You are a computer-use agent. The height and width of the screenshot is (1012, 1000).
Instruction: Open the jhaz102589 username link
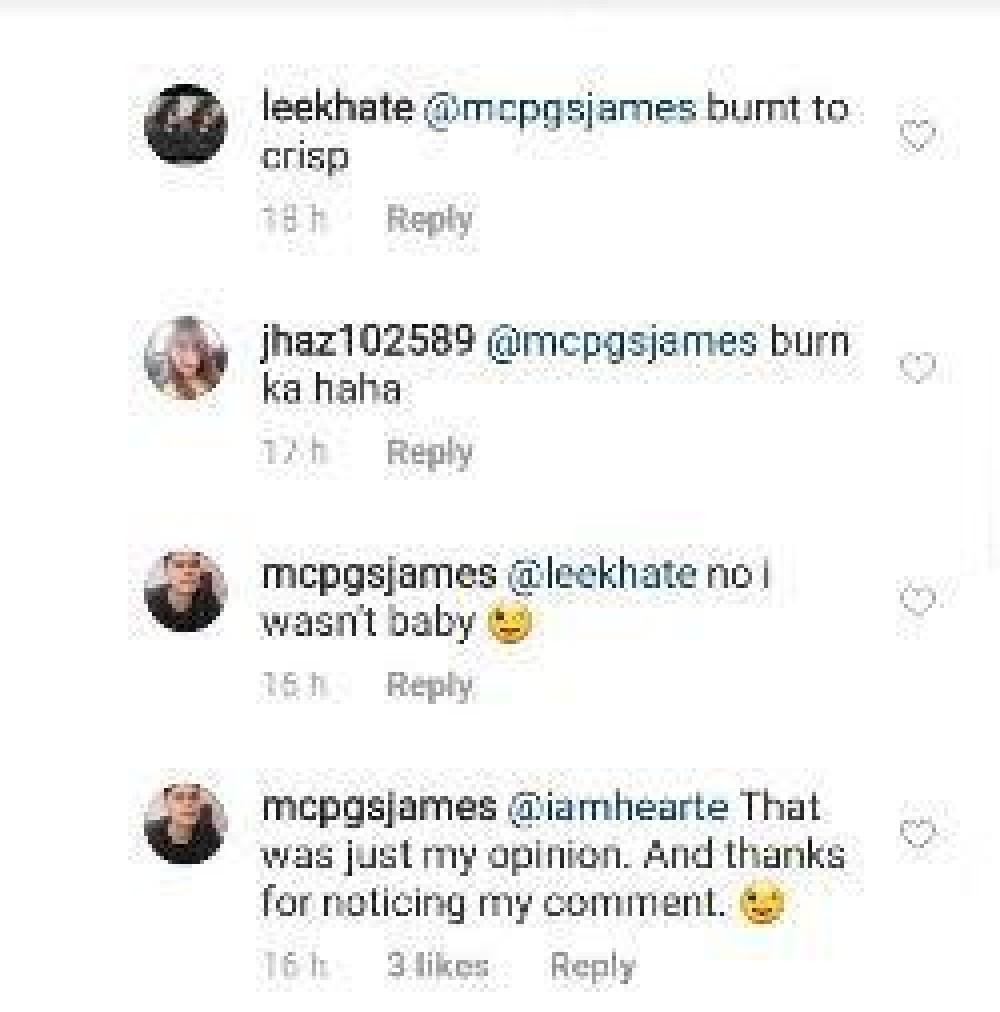point(367,342)
